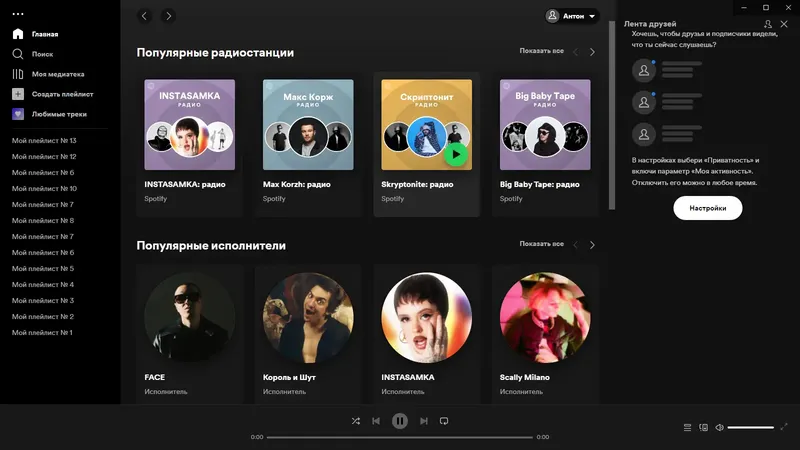
Task: Open Мой плейлист № 1
Action: (42, 333)
